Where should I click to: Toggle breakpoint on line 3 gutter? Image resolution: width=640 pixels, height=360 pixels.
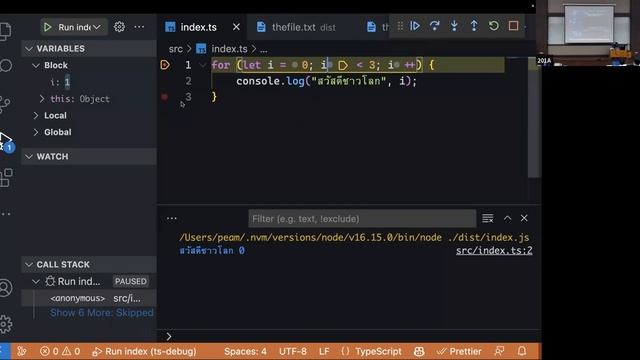[x=164, y=97]
